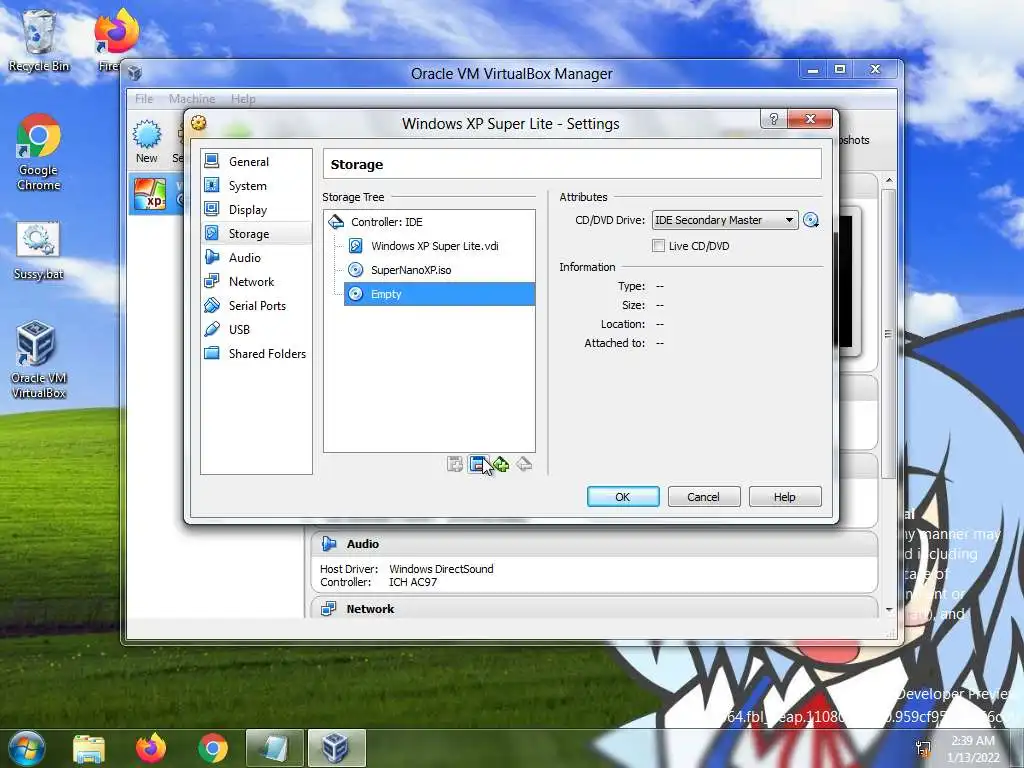Click the notepad-like taskbar button
The height and width of the screenshot is (768, 1024).
(x=274, y=748)
